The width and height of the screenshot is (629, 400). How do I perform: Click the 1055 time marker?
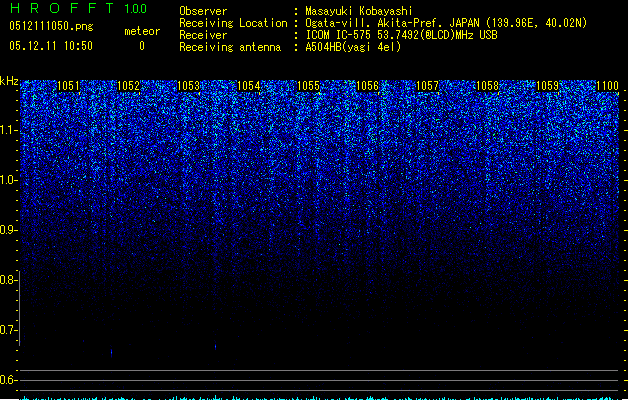[308, 86]
